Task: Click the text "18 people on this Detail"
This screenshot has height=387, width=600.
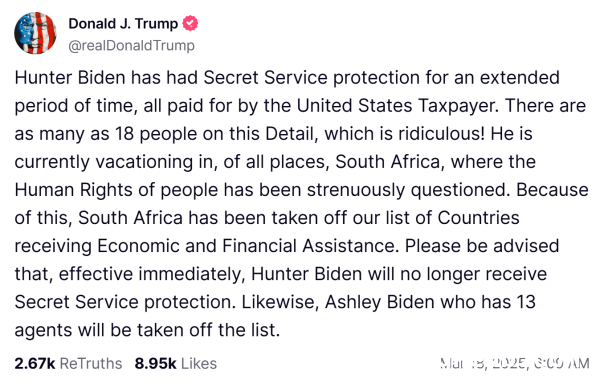Action: (216, 134)
